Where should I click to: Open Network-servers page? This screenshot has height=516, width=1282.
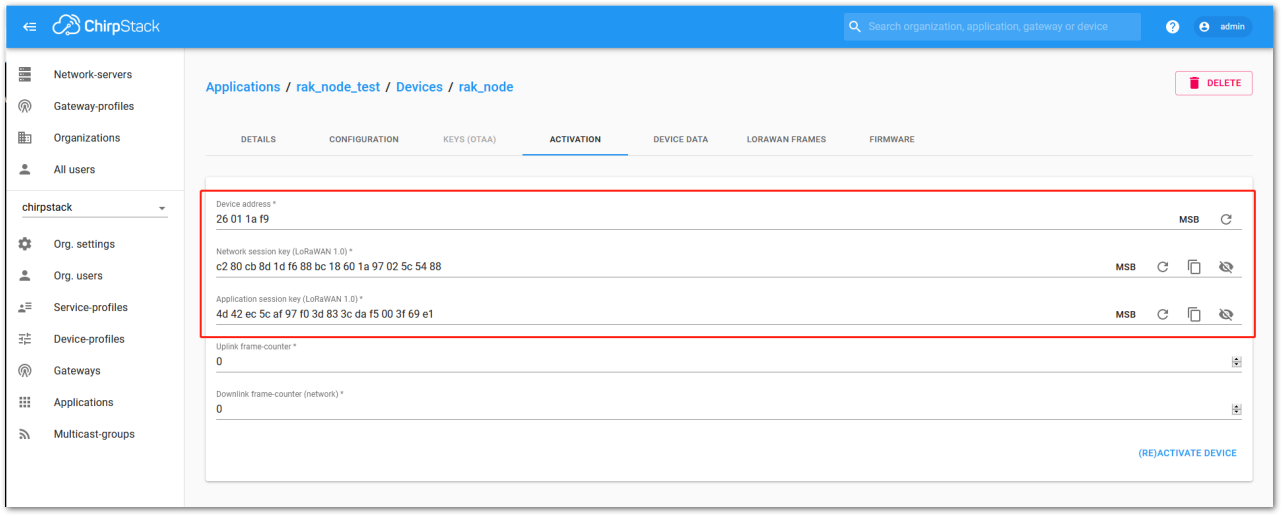(93, 75)
